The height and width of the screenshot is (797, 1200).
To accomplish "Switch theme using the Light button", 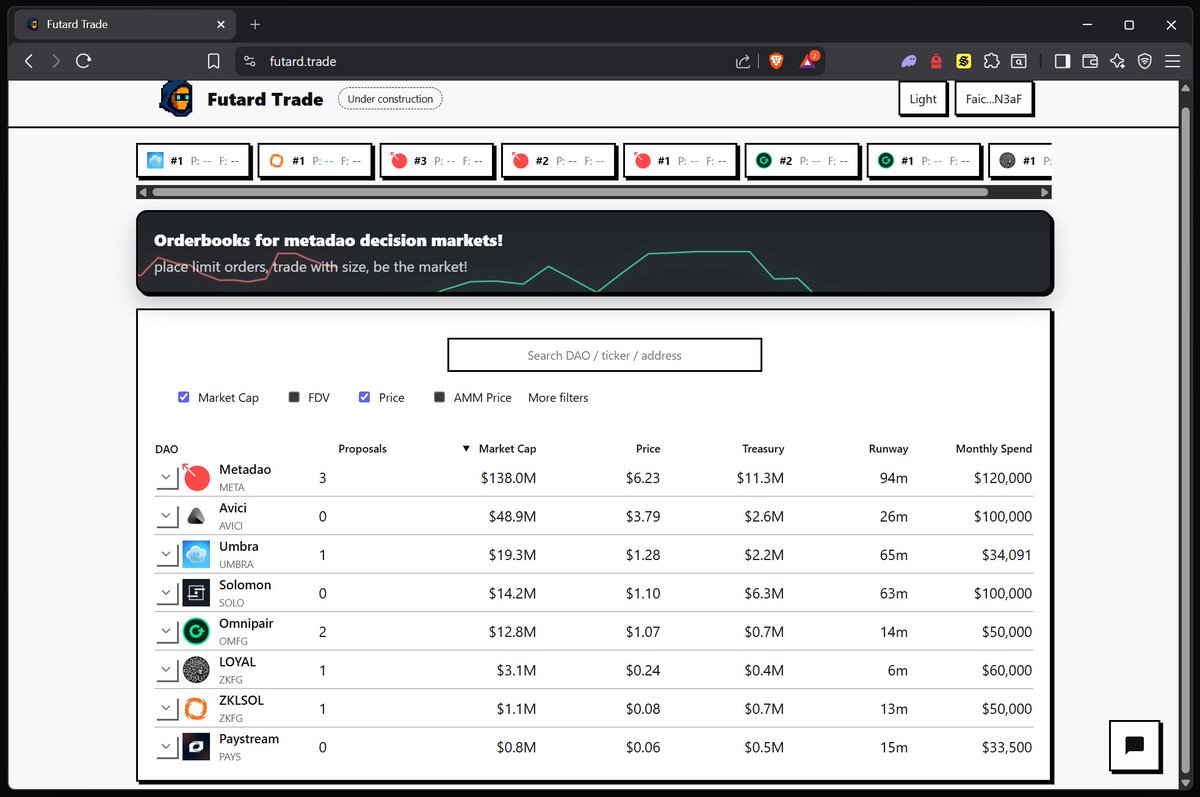I will (x=923, y=99).
